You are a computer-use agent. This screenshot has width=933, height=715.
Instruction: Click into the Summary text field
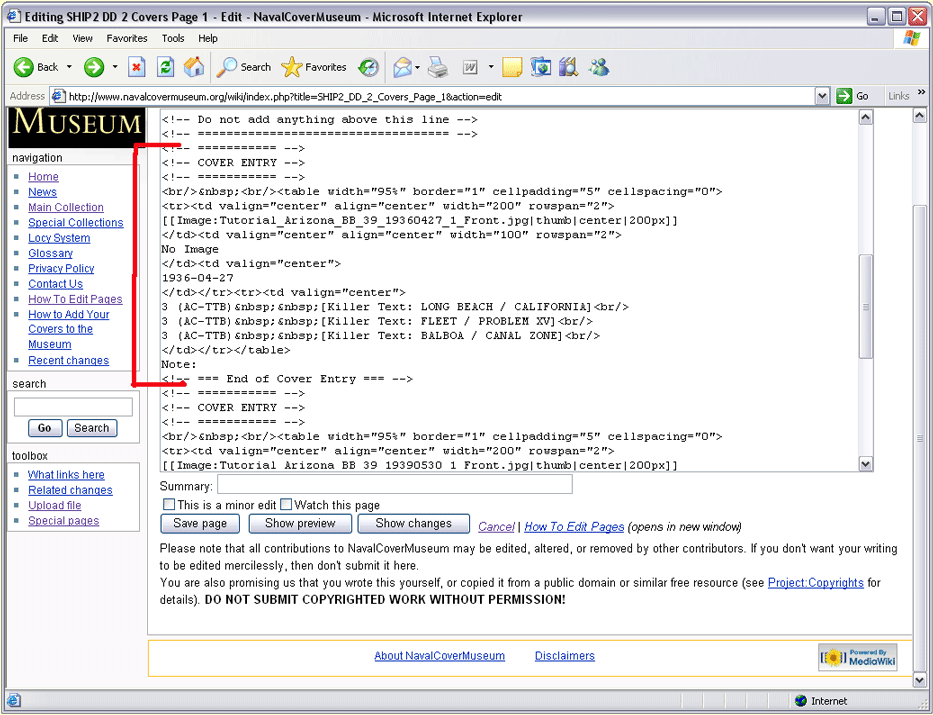(394, 485)
